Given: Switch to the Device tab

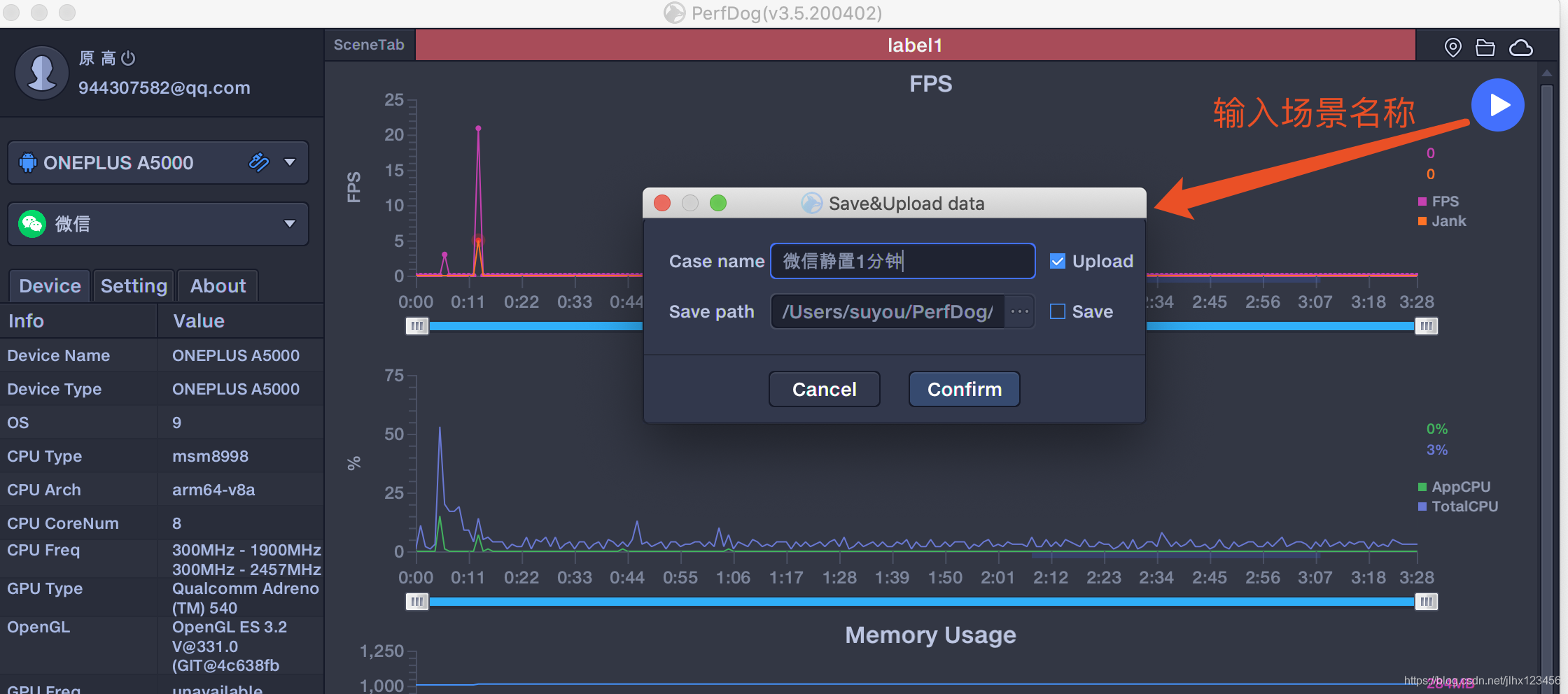Looking at the screenshot, I should point(50,285).
